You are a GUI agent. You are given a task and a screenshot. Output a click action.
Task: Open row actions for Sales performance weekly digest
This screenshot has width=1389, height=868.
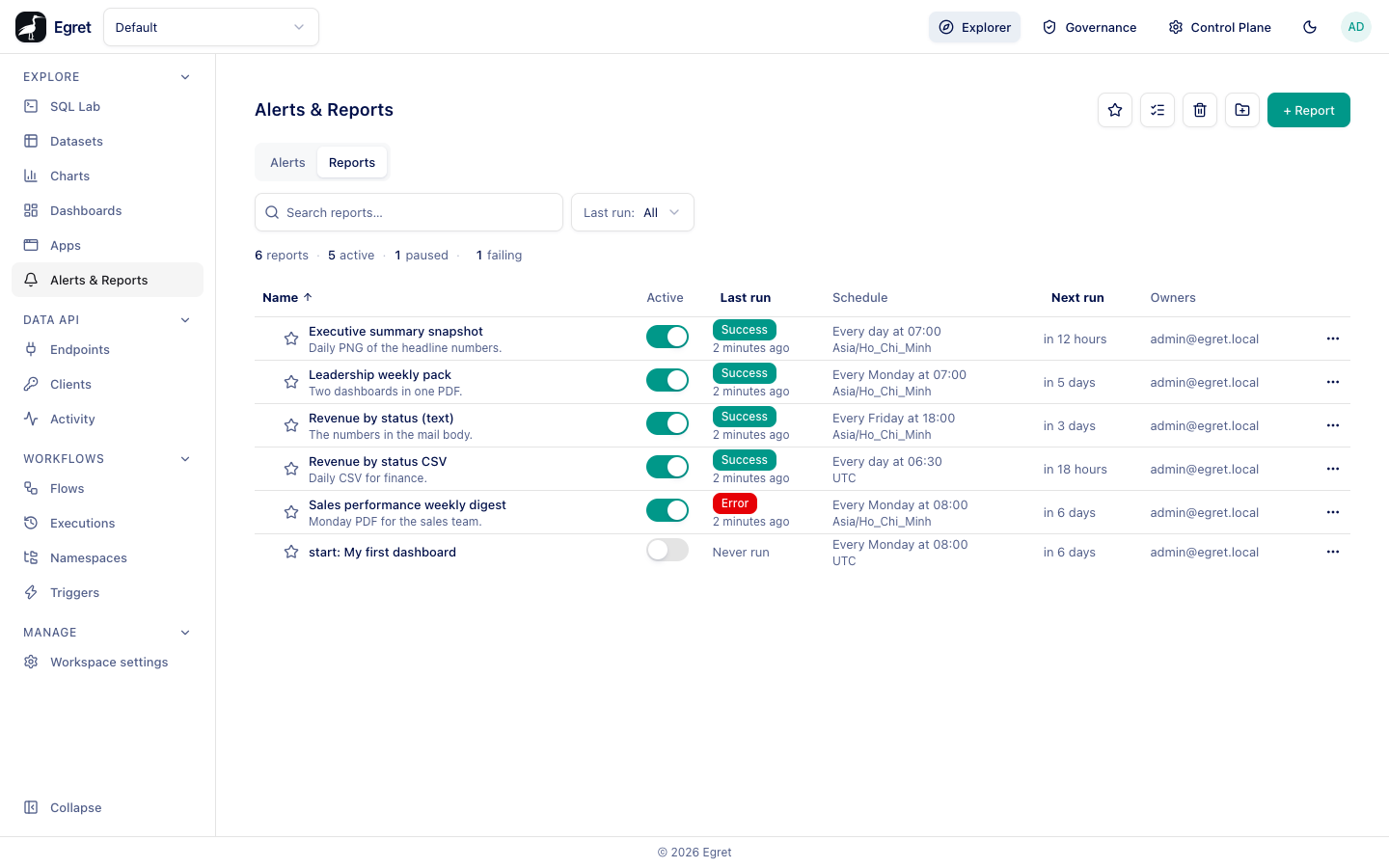[1333, 512]
